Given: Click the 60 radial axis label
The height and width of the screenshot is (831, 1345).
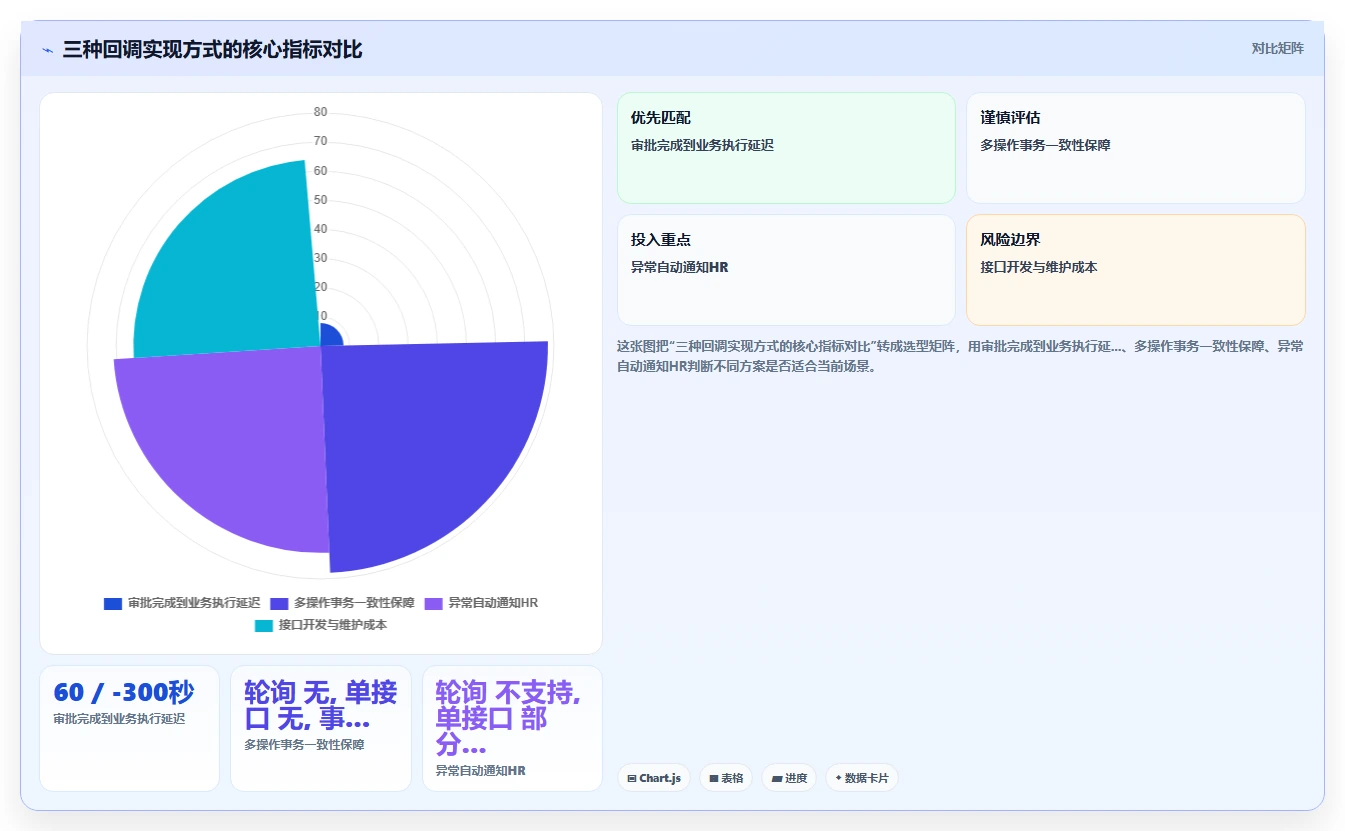Looking at the screenshot, I should 320,171.
